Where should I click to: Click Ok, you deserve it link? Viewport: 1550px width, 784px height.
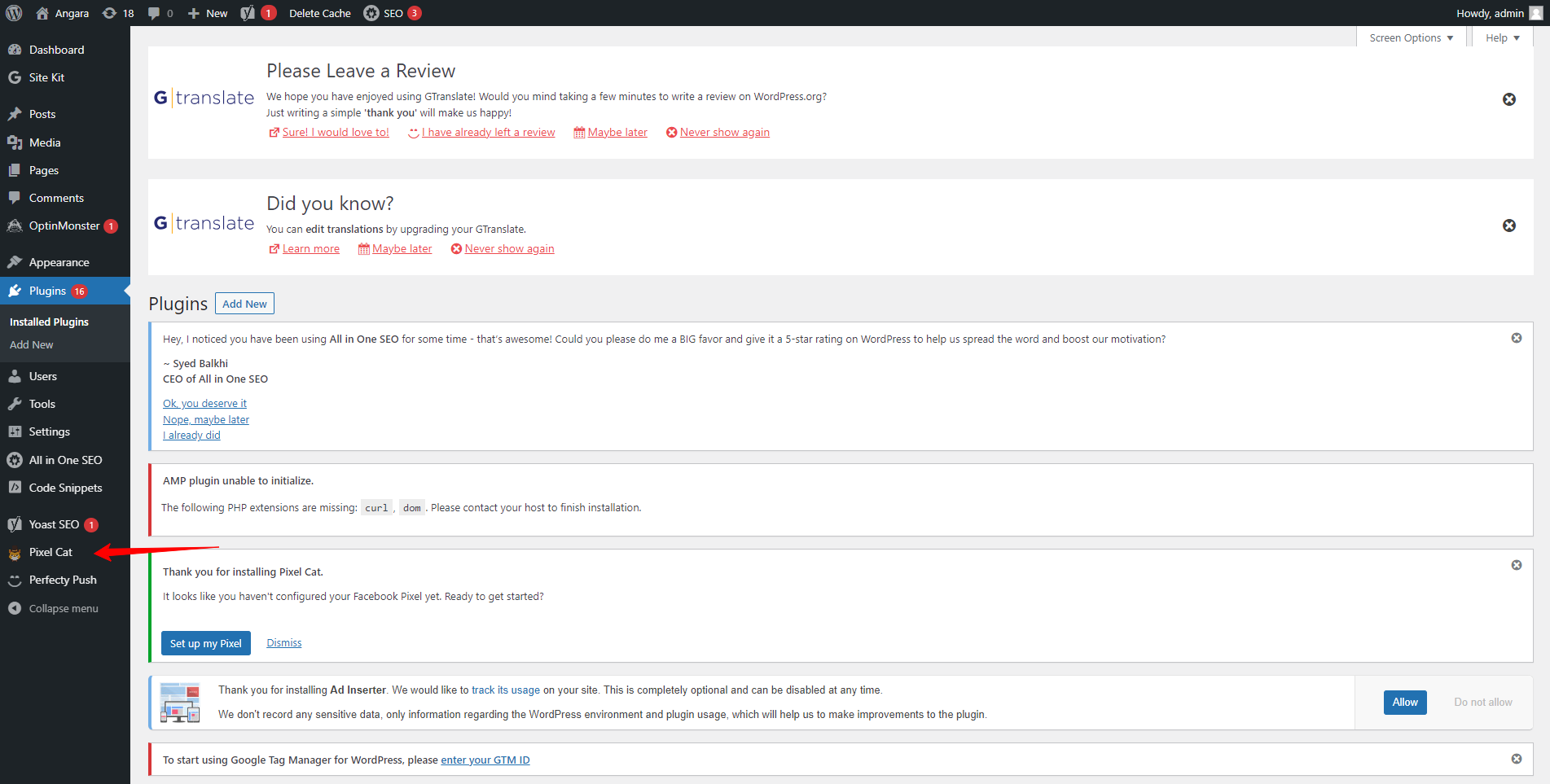pyautogui.click(x=204, y=404)
